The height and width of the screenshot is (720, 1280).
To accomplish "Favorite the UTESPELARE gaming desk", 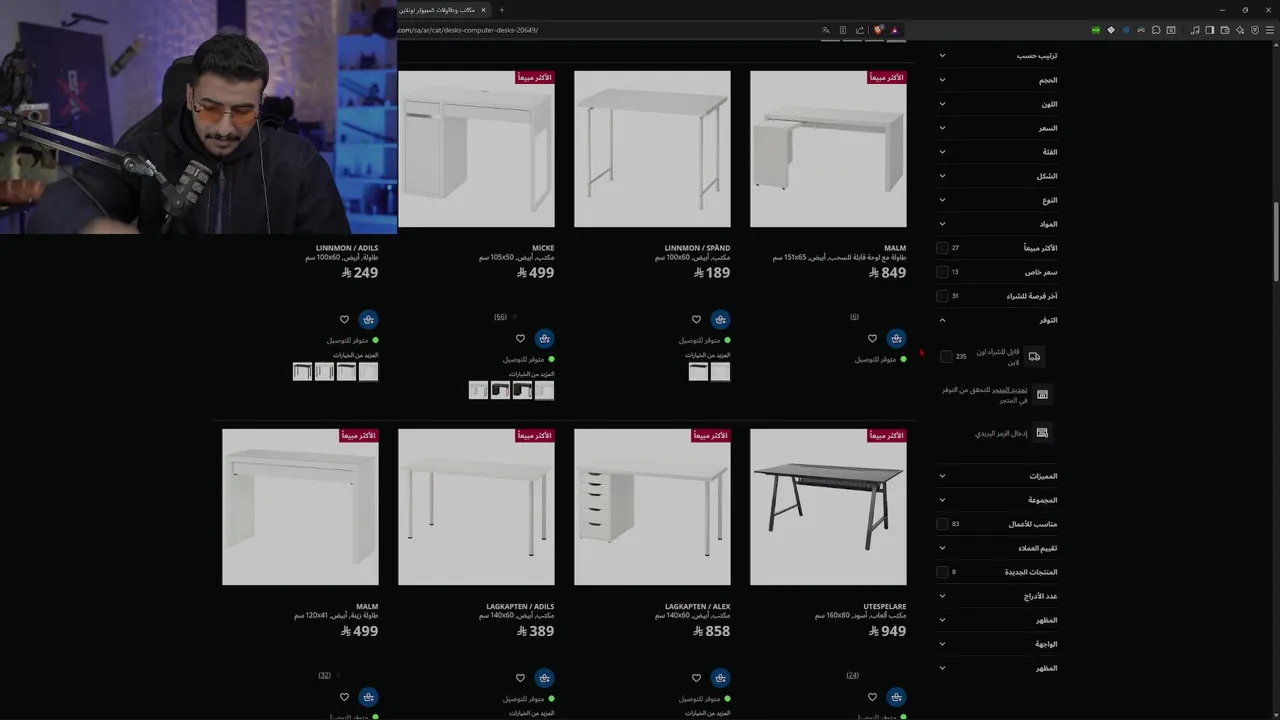I will [x=872, y=697].
